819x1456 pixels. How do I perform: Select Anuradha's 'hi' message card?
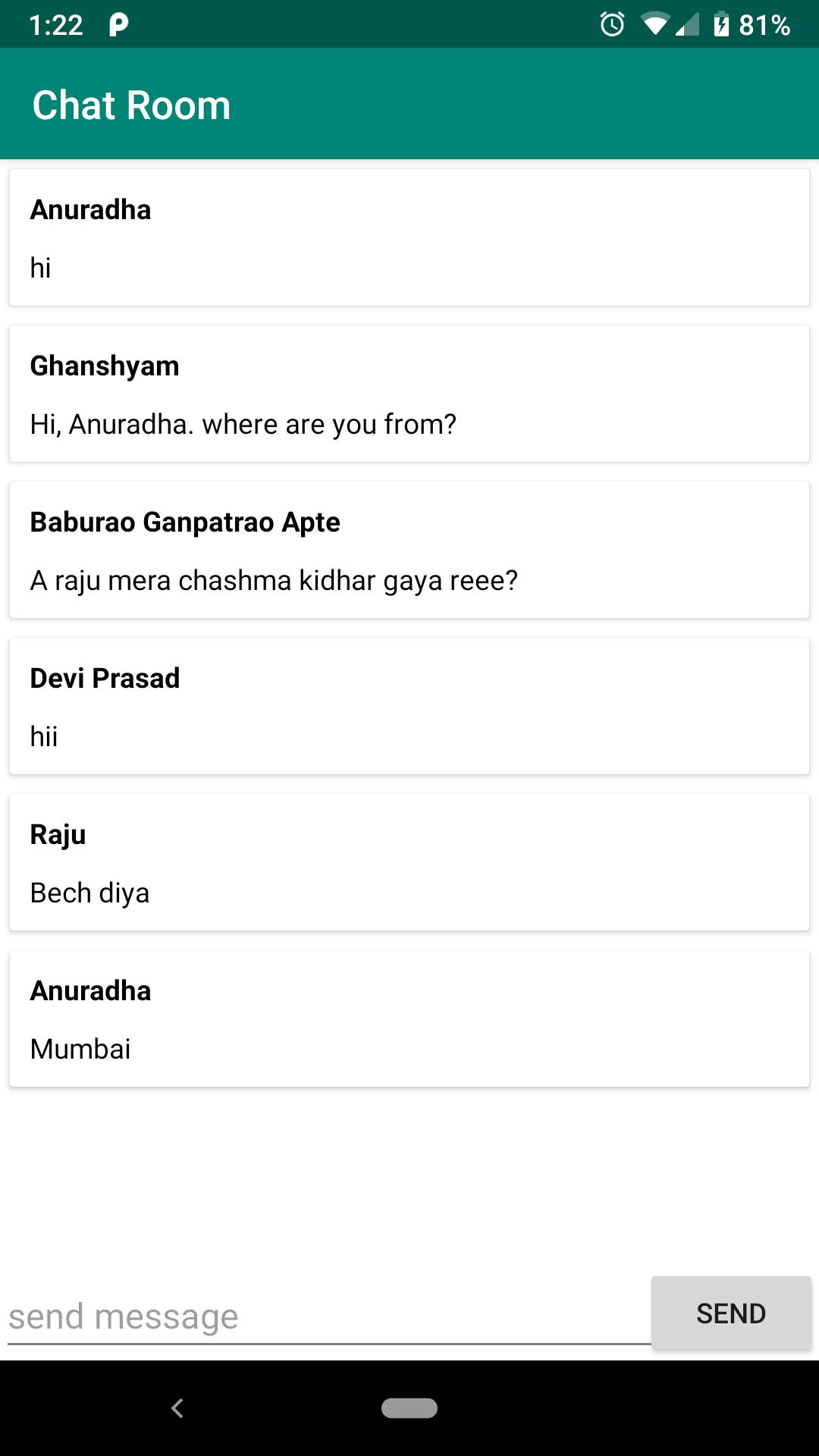point(409,237)
